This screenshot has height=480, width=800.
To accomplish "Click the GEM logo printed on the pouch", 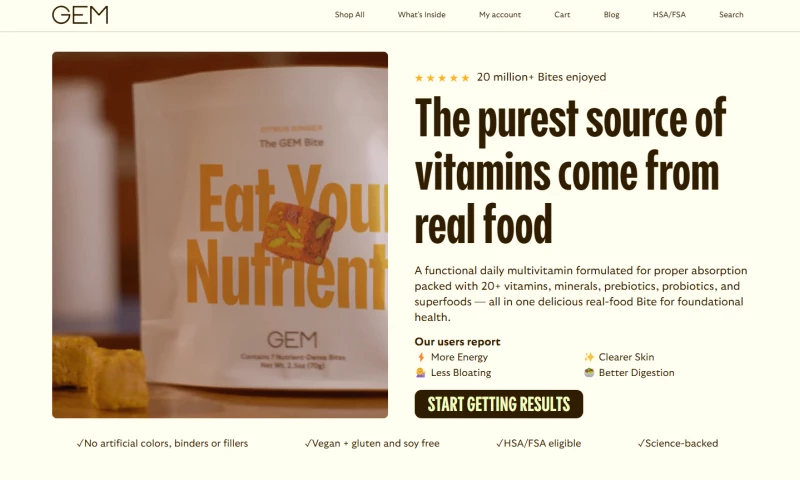I will coord(292,339).
